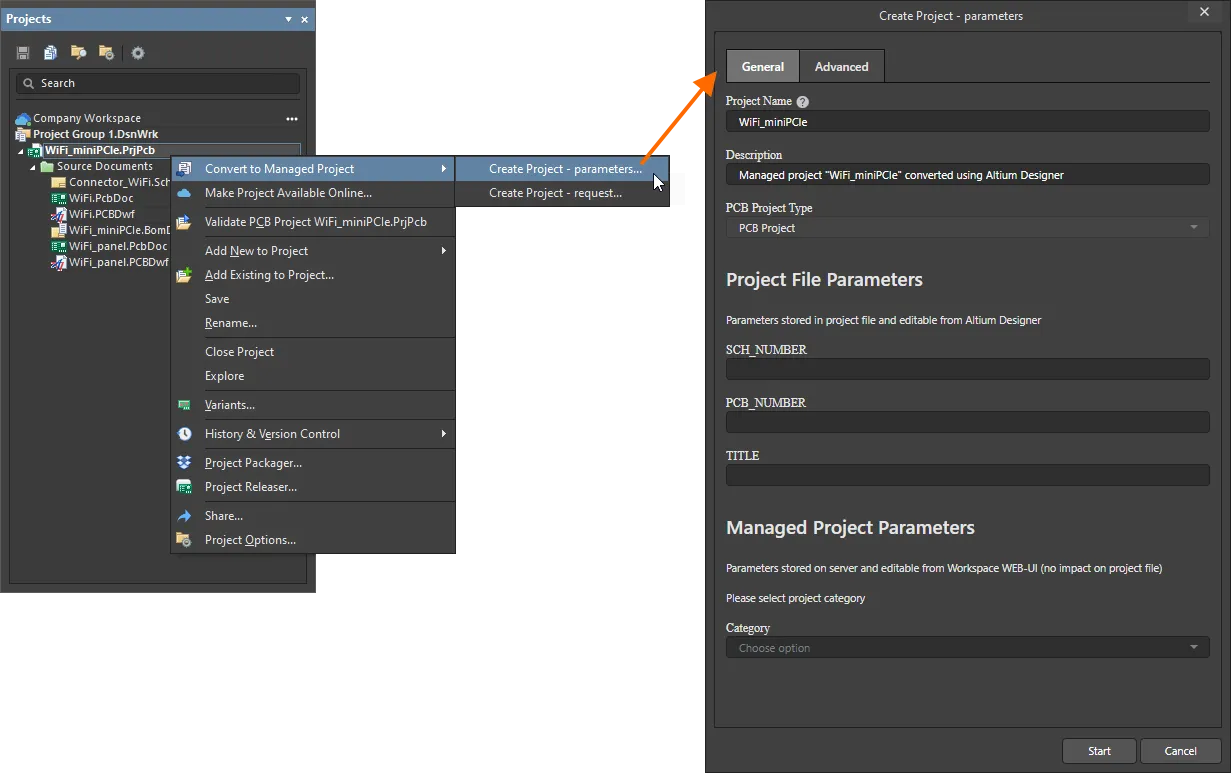Click the Connector_WiFi schematic file icon
This screenshot has height=773, width=1231.
coord(59,182)
